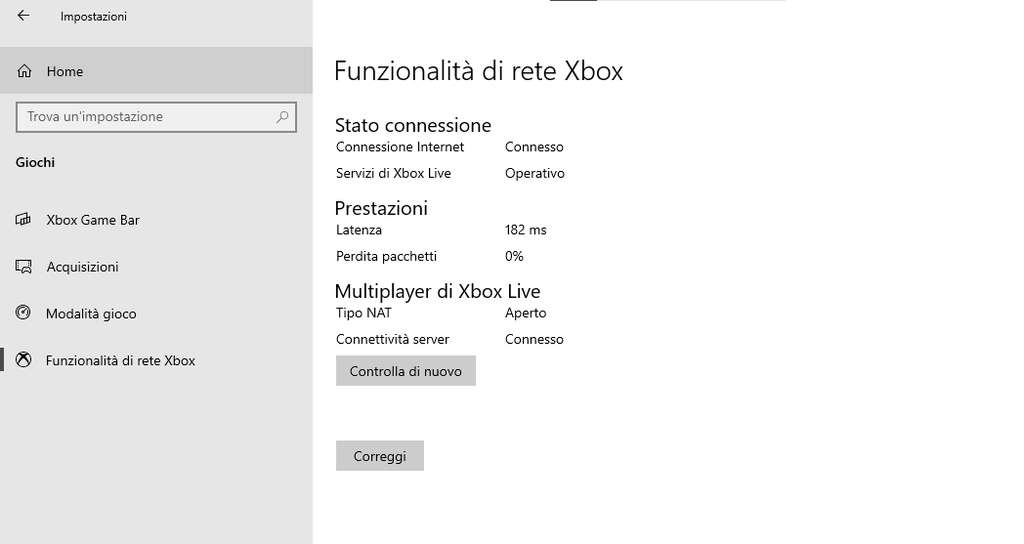Click the Impostazioni window title

[x=93, y=16]
